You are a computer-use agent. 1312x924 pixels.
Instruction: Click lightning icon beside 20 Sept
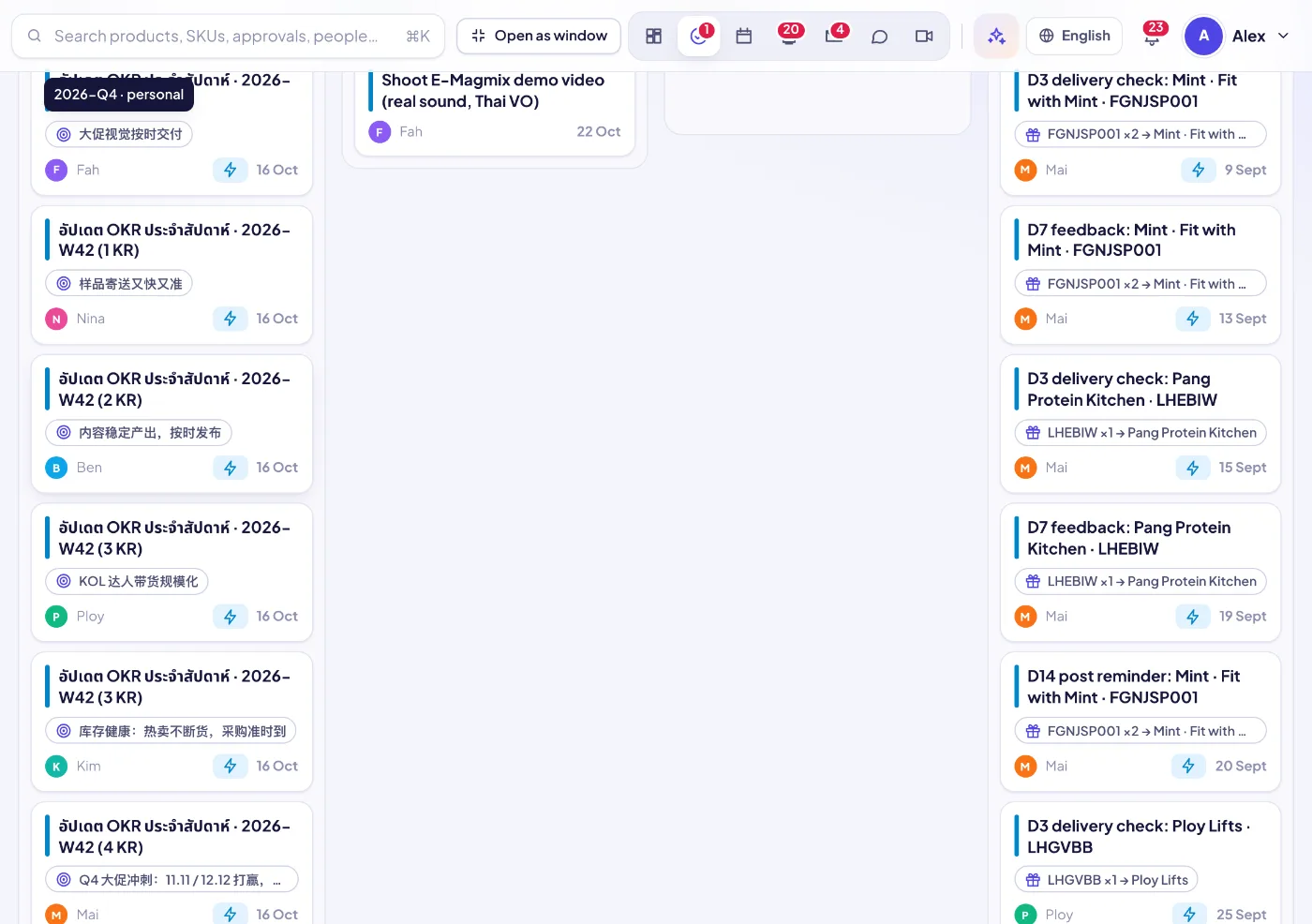pos(1188,766)
